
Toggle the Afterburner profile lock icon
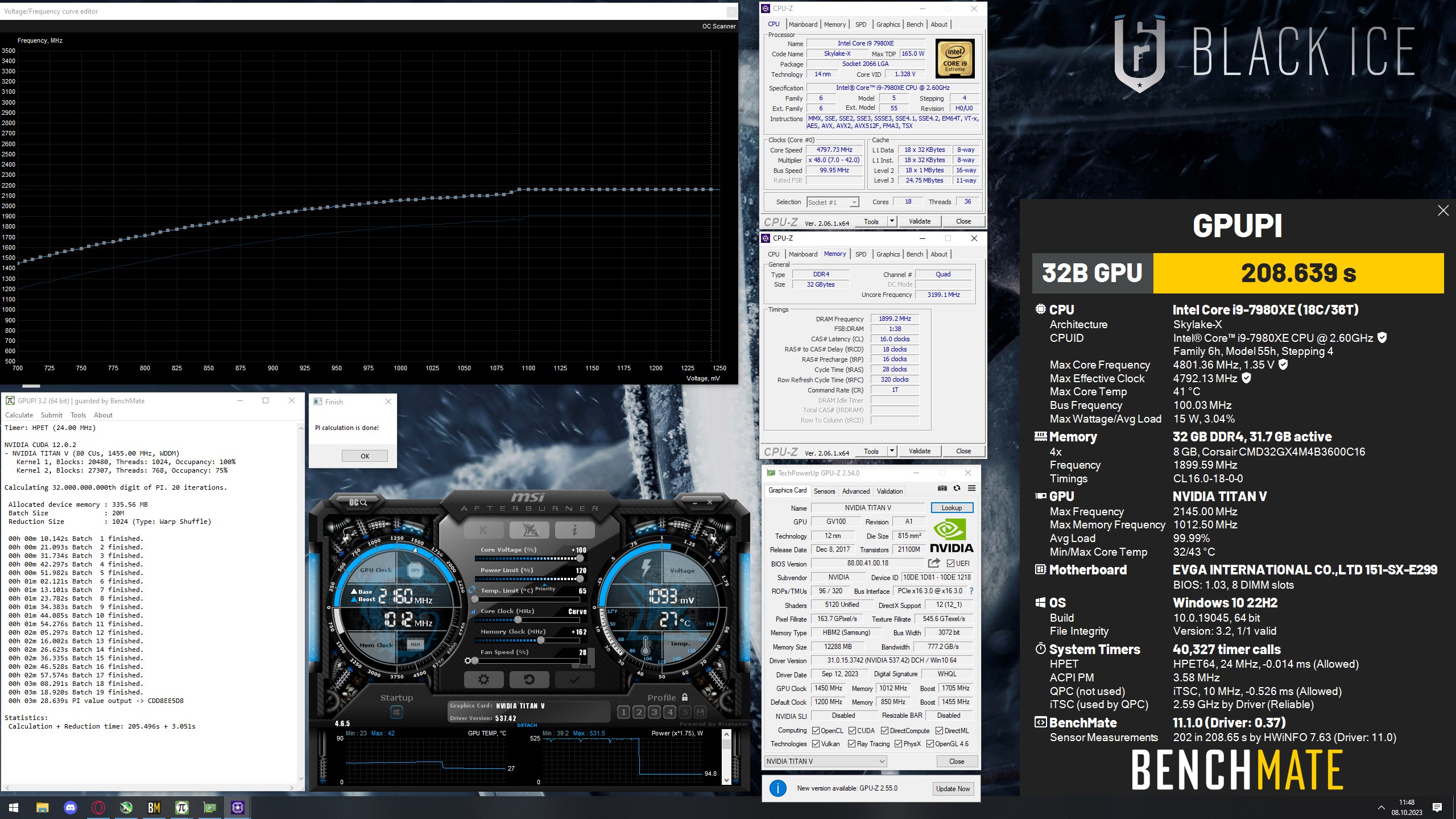tap(685, 697)
